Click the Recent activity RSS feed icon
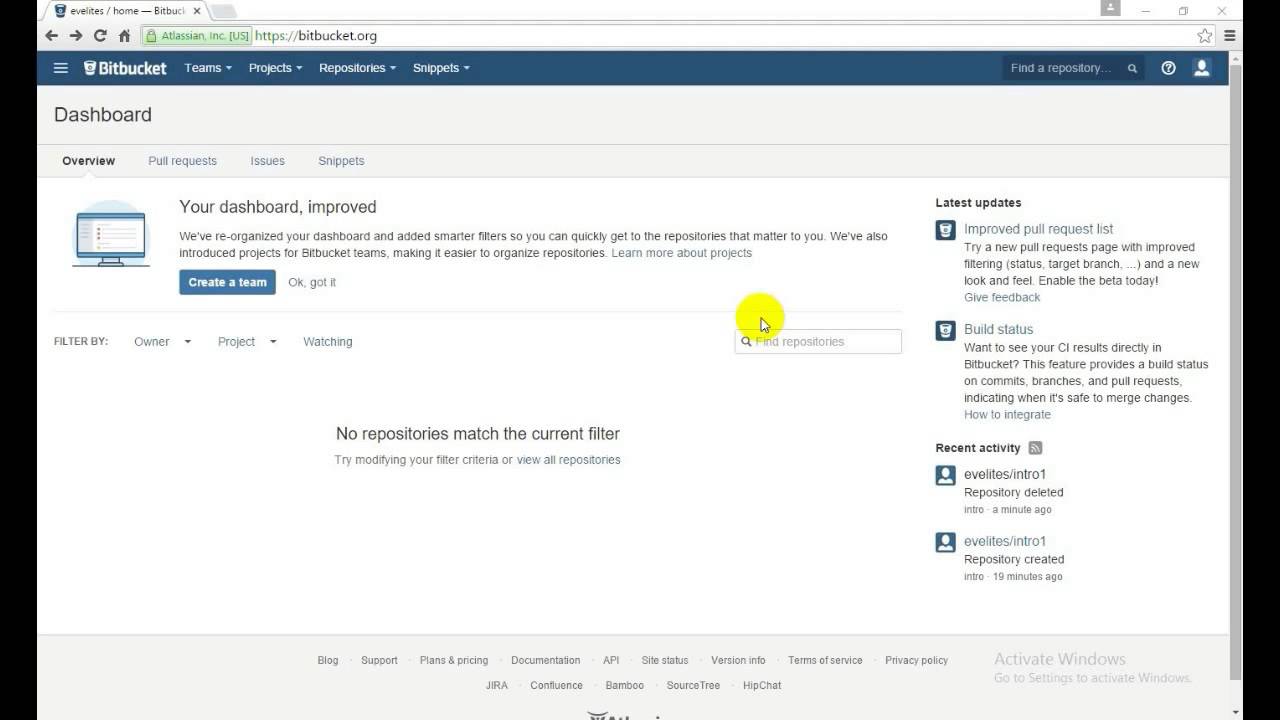This screenshot has width=1280, height=720. [x=1036, y=448]
